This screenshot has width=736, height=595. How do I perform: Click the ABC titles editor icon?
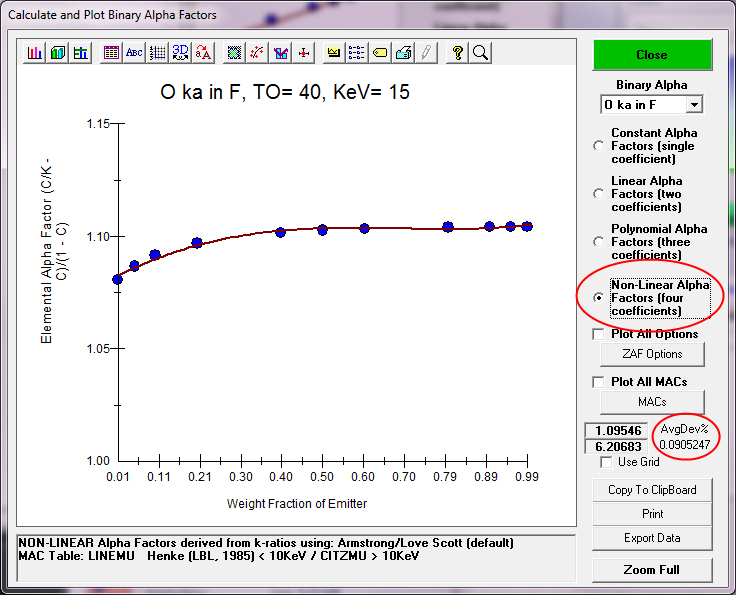pos(134,53)
